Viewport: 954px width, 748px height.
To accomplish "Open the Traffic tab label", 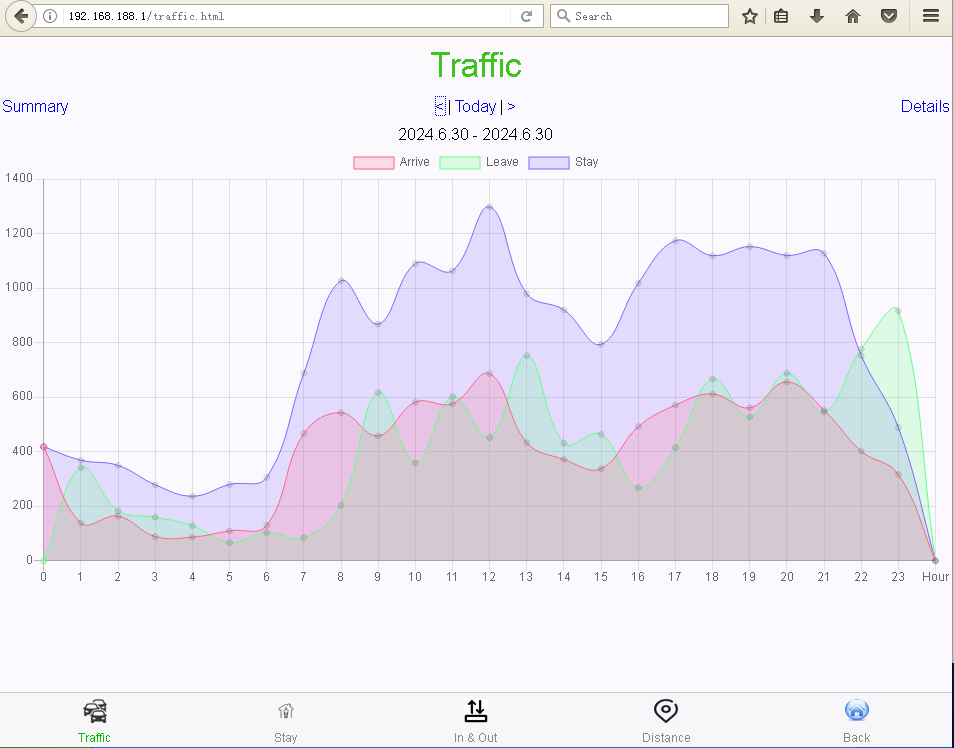I will coord(94,738).
